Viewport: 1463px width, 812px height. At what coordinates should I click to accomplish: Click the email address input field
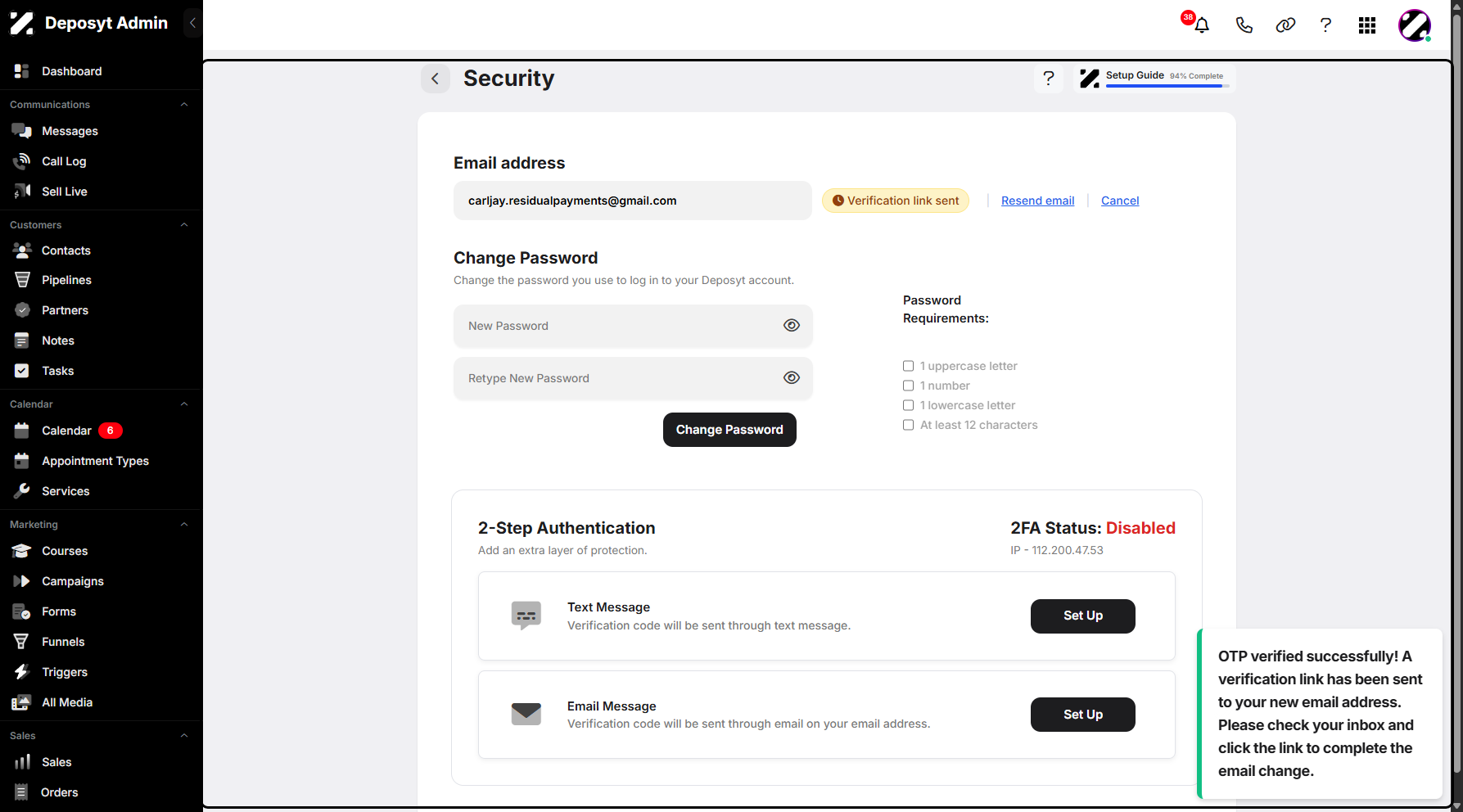click(633, 201)
